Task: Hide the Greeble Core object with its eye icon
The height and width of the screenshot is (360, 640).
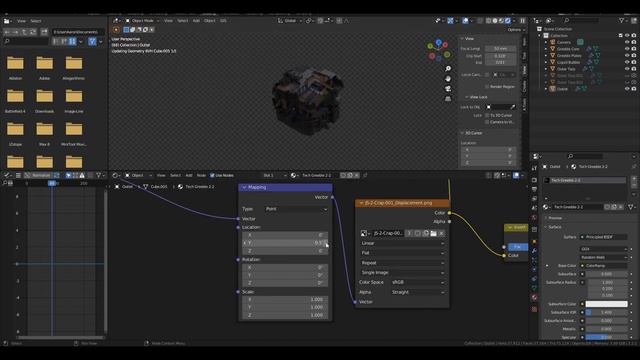Action: [x=627, y=49]
